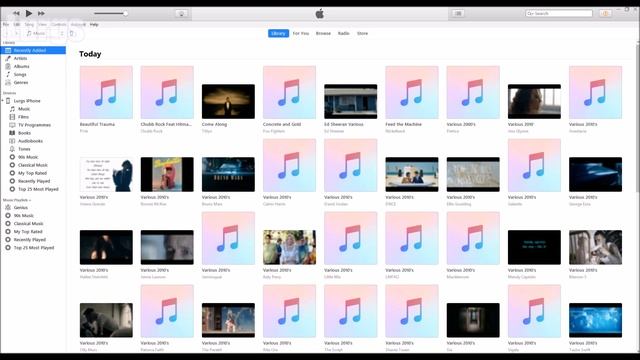The image size is (640, 360).
Task: Adjust the volume slider knob
Action: click(125, 13)
